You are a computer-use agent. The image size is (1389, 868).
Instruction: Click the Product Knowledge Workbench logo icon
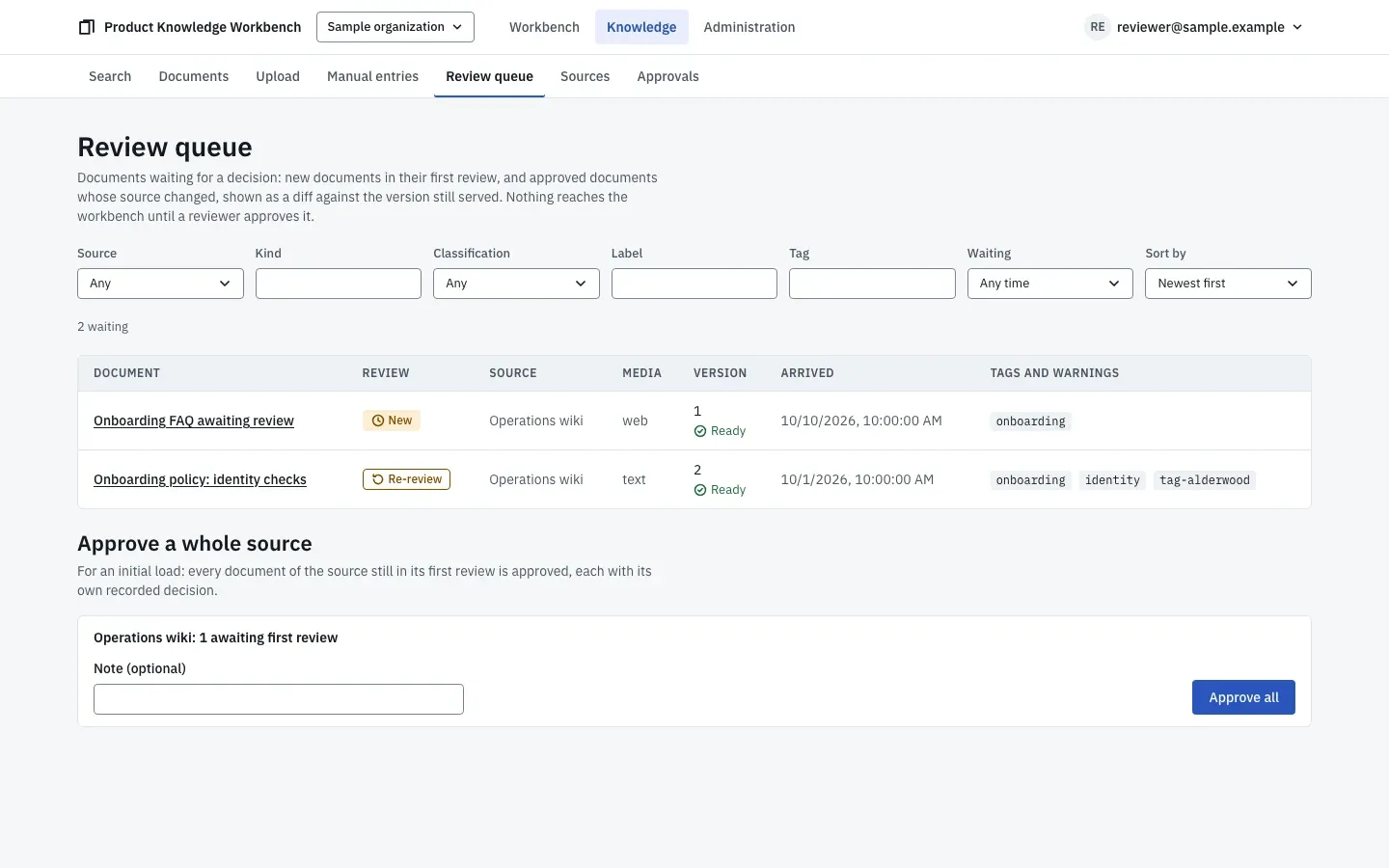pyautogui.click(x=87, y=27)
